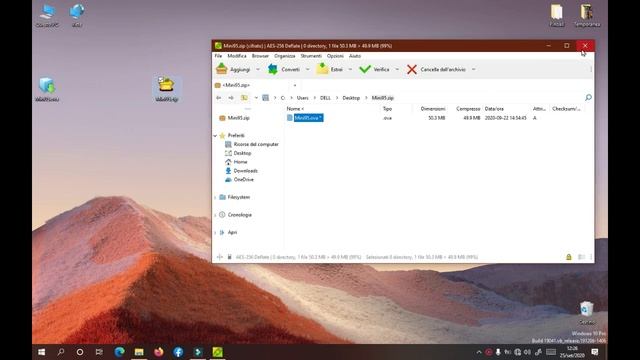640x360 pixels.
Task: Click the Converti arrows icon
Action: point(273,69)
